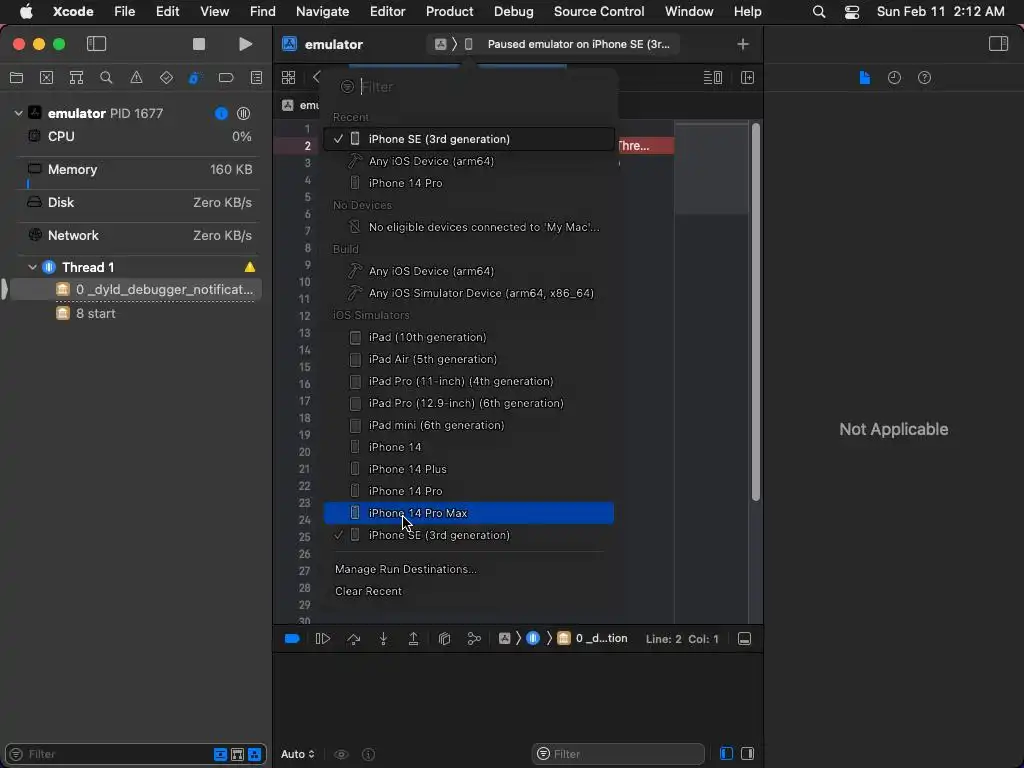
Task: Show the Quick Help inspector
Action: (x=924, y=78)
